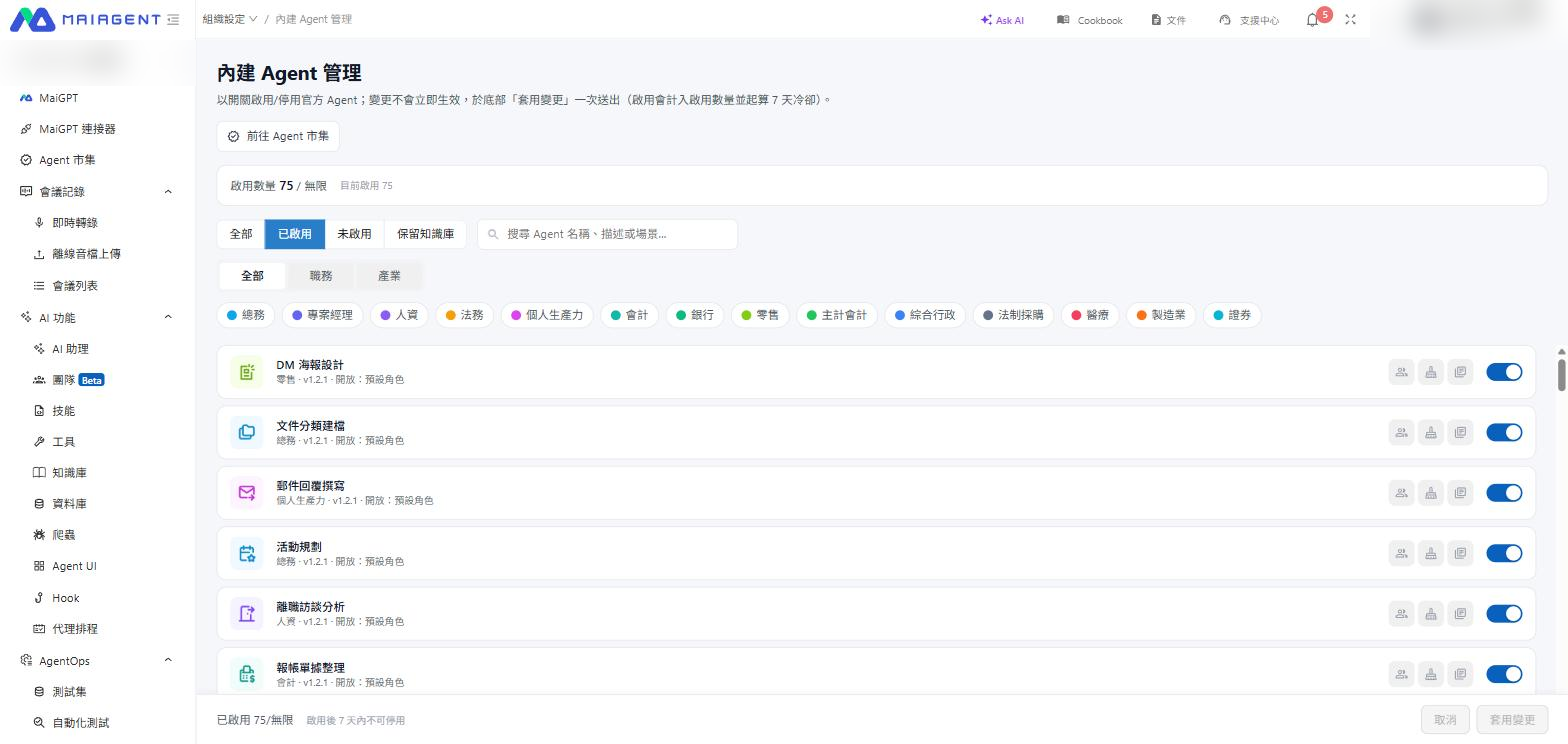The width and height of the screenshot is (1568, 744).
Task: Click members icon on 活動規劃 row
Action: (x=1402, y=554)
